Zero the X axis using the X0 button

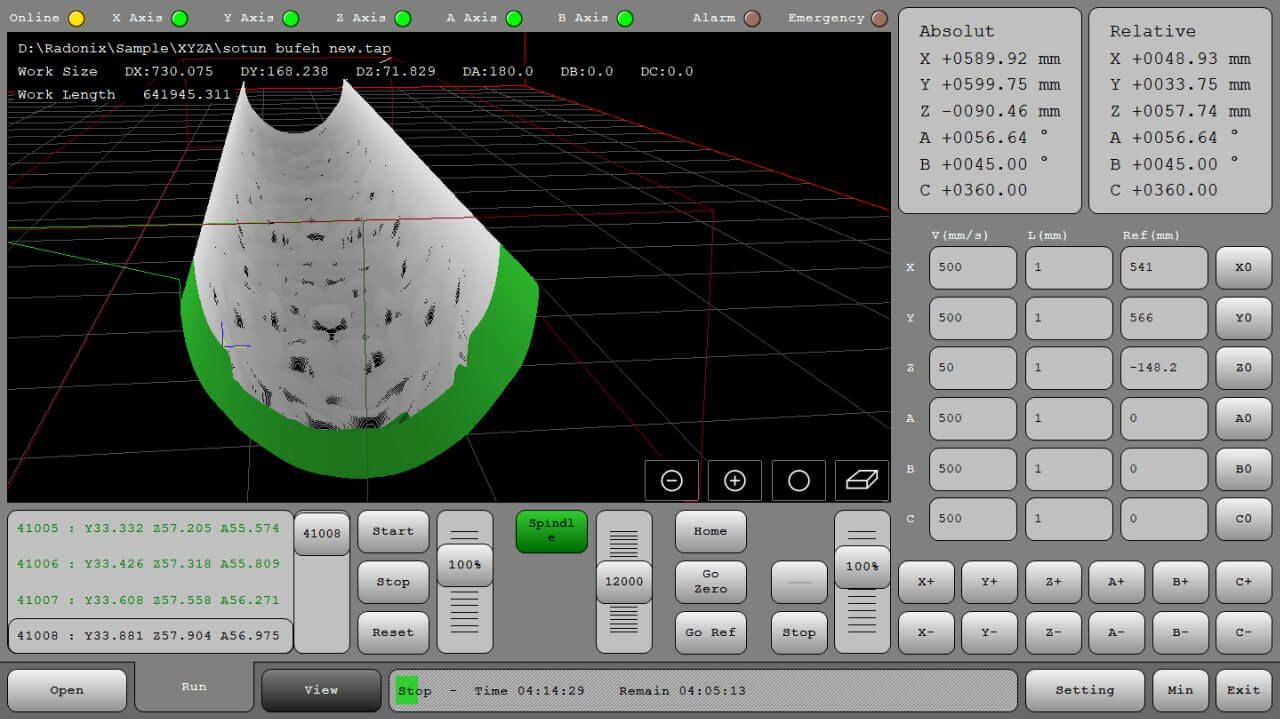point(1243,267)
